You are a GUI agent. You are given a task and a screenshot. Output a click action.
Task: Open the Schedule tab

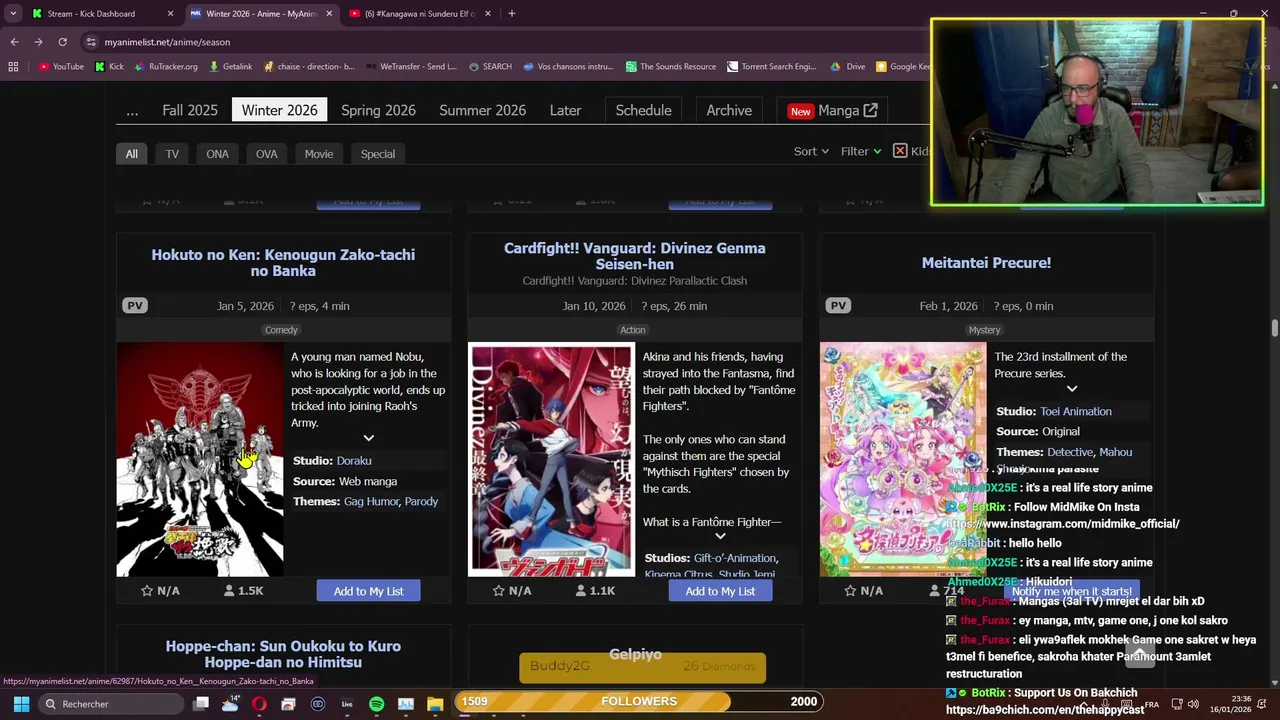643,110
